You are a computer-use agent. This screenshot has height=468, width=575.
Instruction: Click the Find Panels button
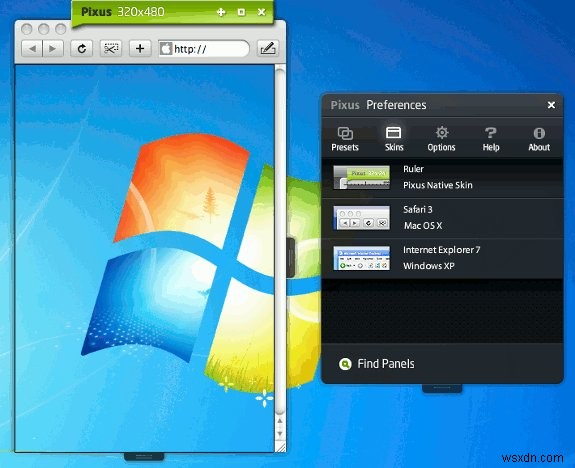(x=377, y=364)
